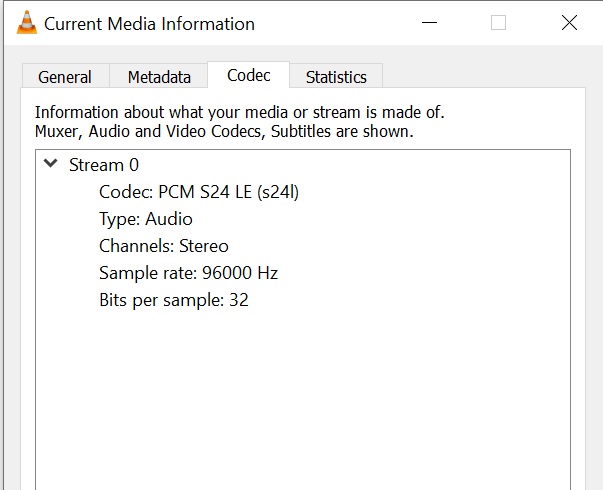Switch to the General tab
The image size is (603, 490).
click(65, 76)
